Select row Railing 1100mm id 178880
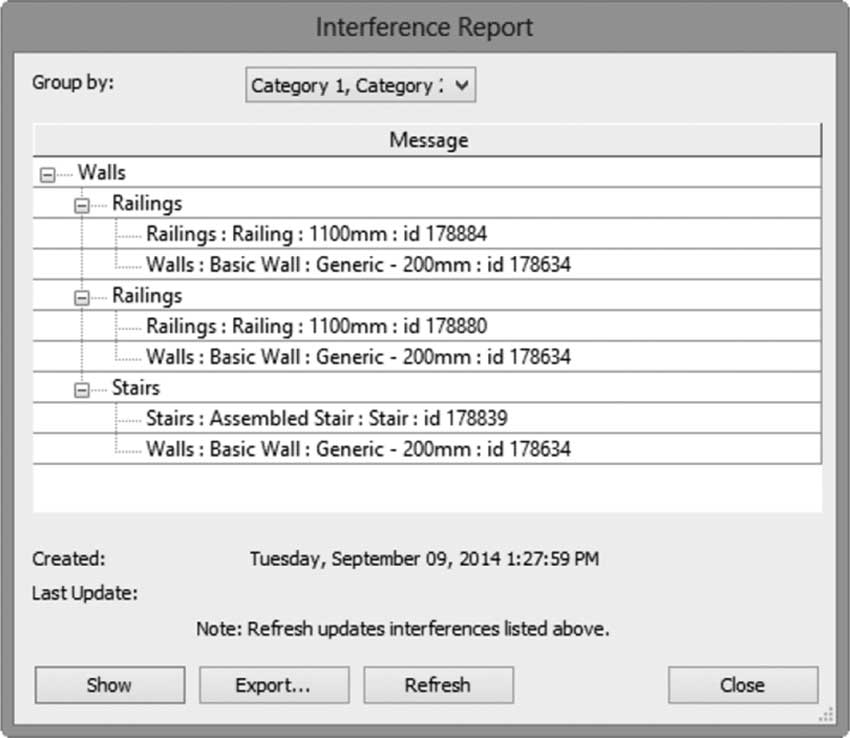Image resolution: width=850 pixels, height=738 pixels. (x=428, y=326)
